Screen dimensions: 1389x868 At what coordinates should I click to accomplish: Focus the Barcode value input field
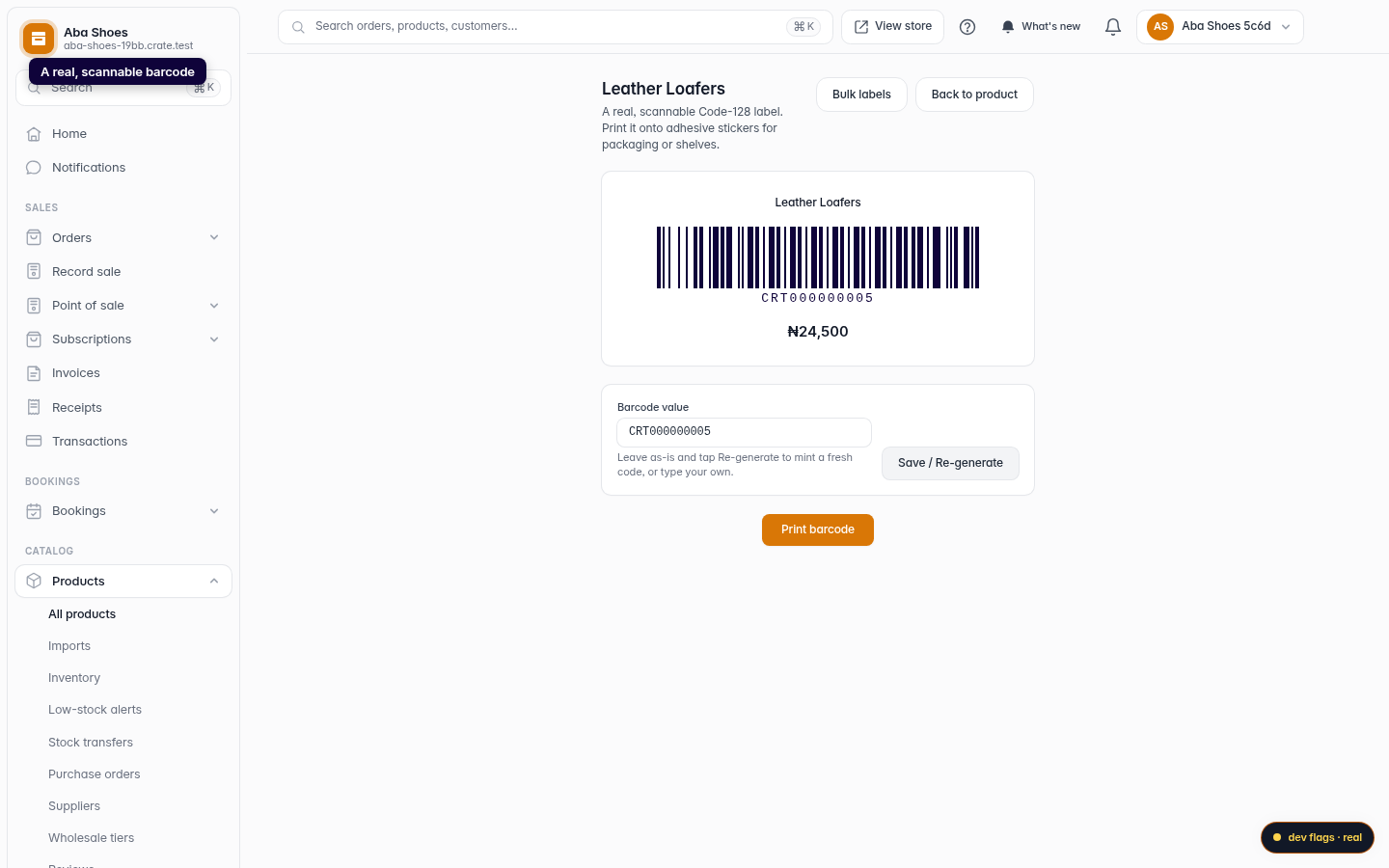pyautogui.click(x=744, y=432)
